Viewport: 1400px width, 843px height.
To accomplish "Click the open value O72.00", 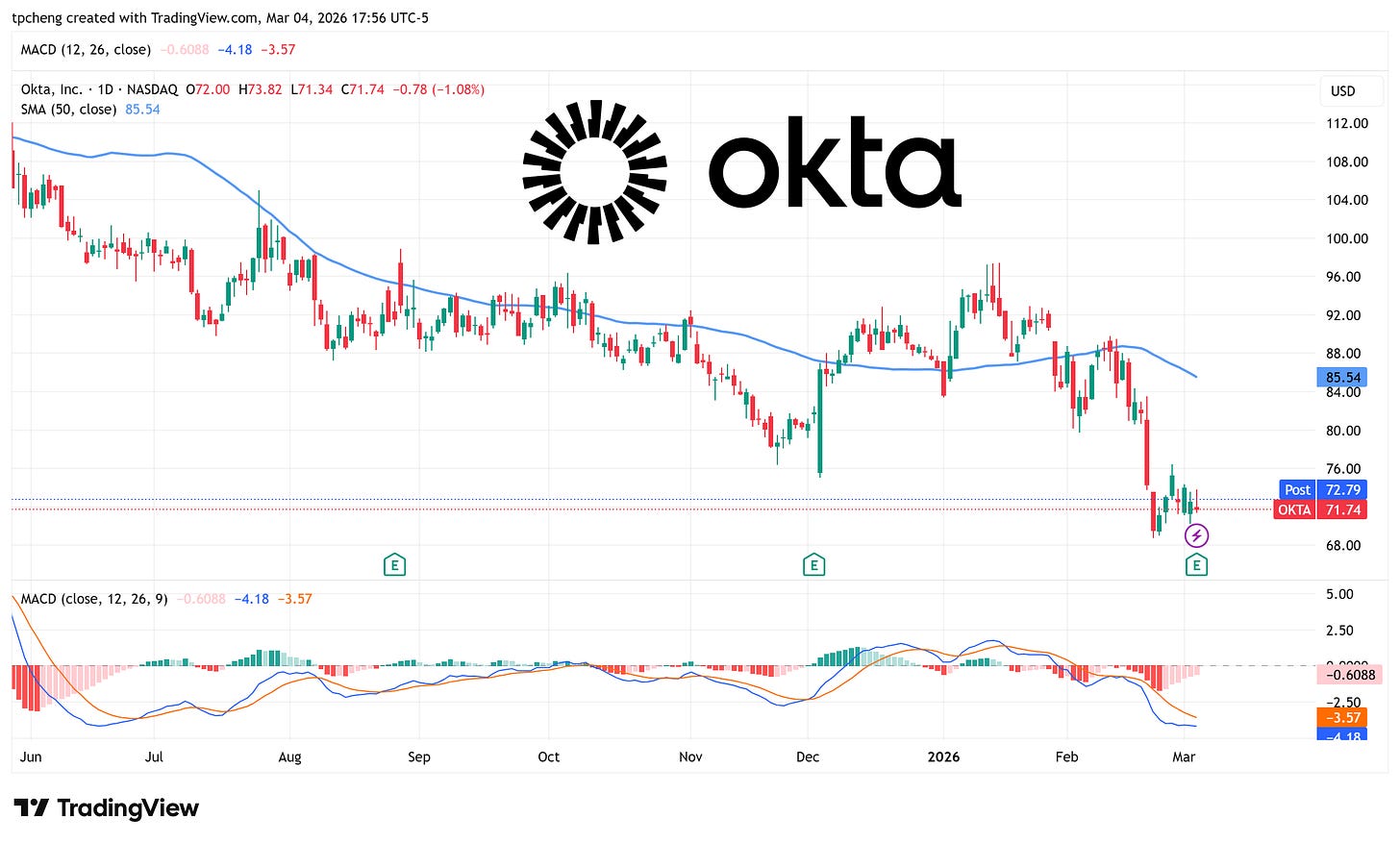I will tap(208, 89).
